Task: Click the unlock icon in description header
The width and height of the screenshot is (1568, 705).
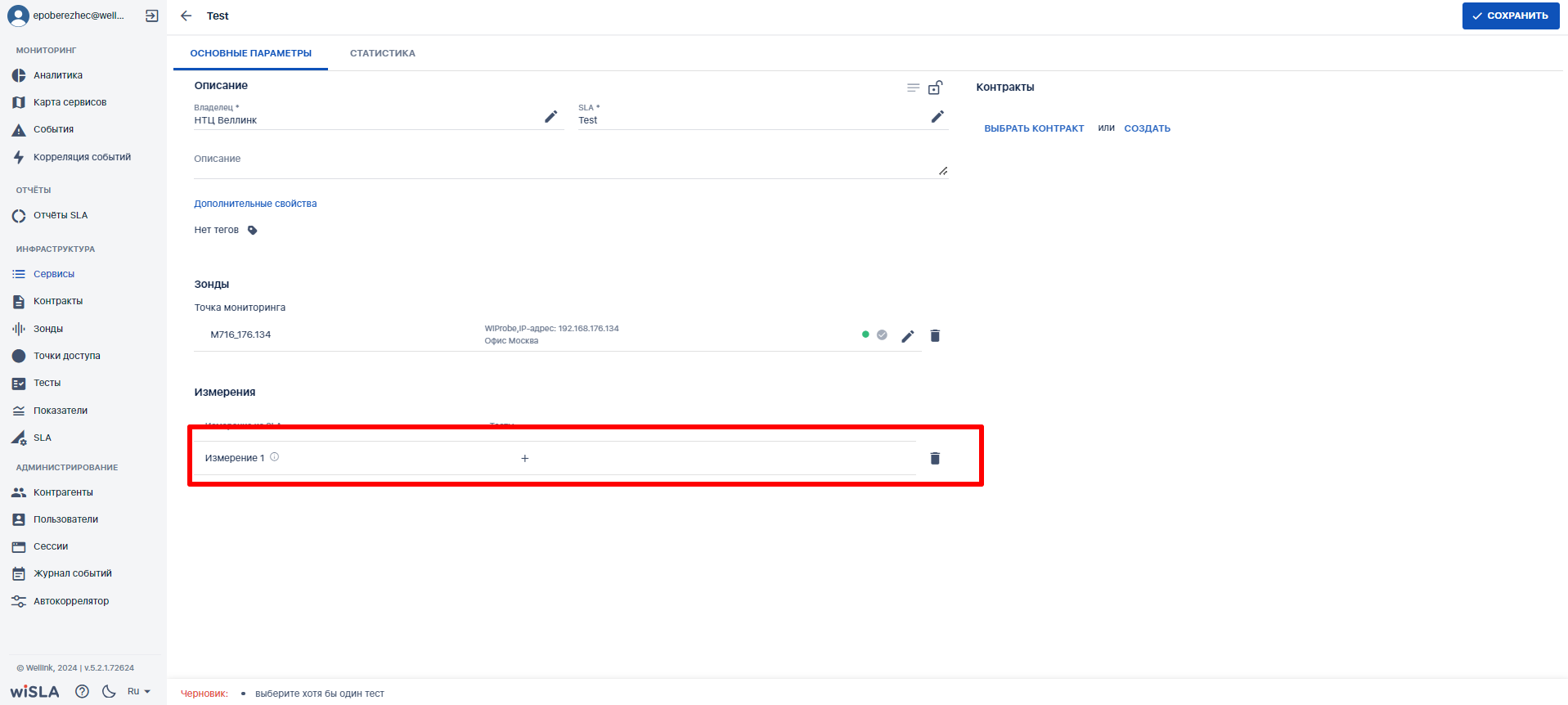Action: [x=936, y=88]
